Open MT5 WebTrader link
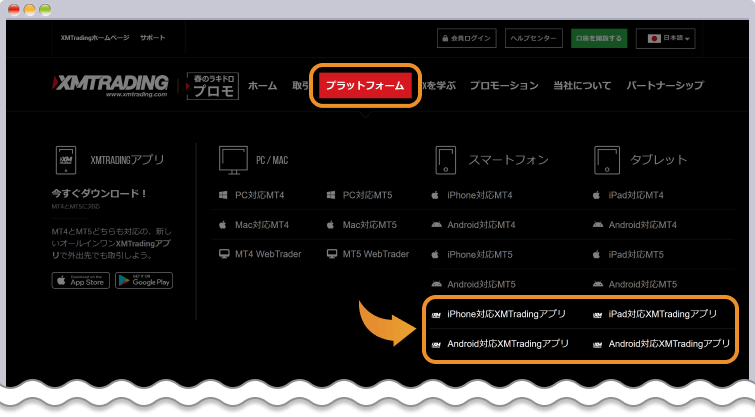Screen dimensions: 755x417 tap(376, 254)
